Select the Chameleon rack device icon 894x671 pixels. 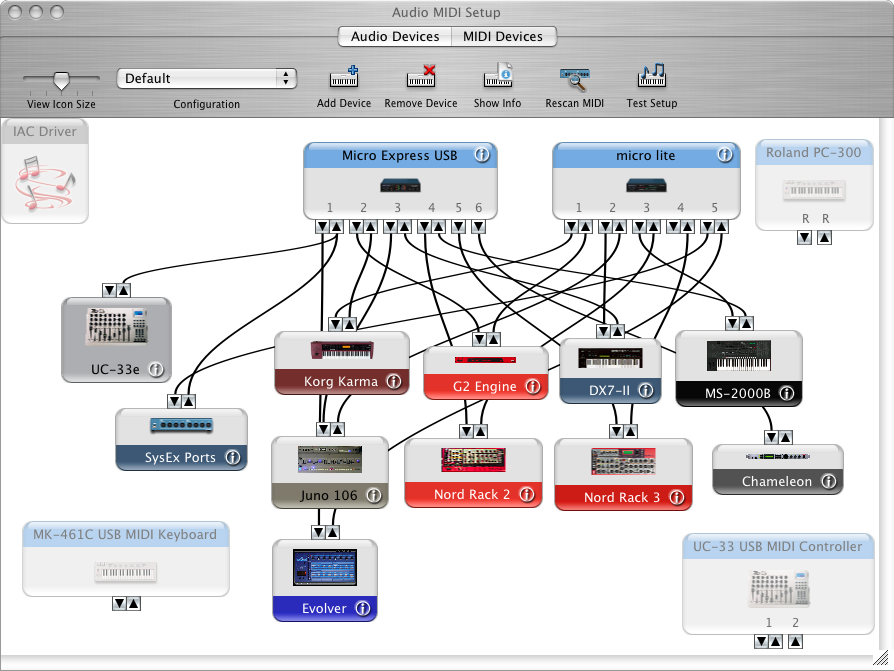coord(778,457)
